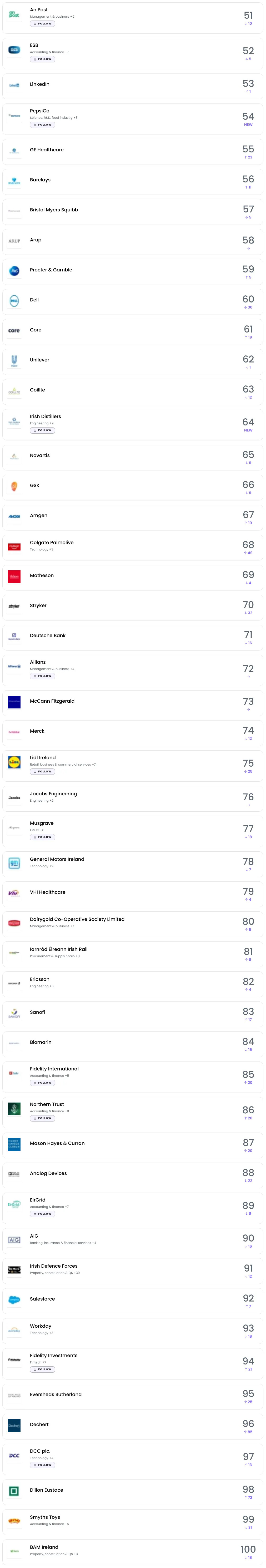The width and height of the screenshot is (266, 1568).
Task: Click the Procter & Gamble logo
Action: [x=14, y=270]
